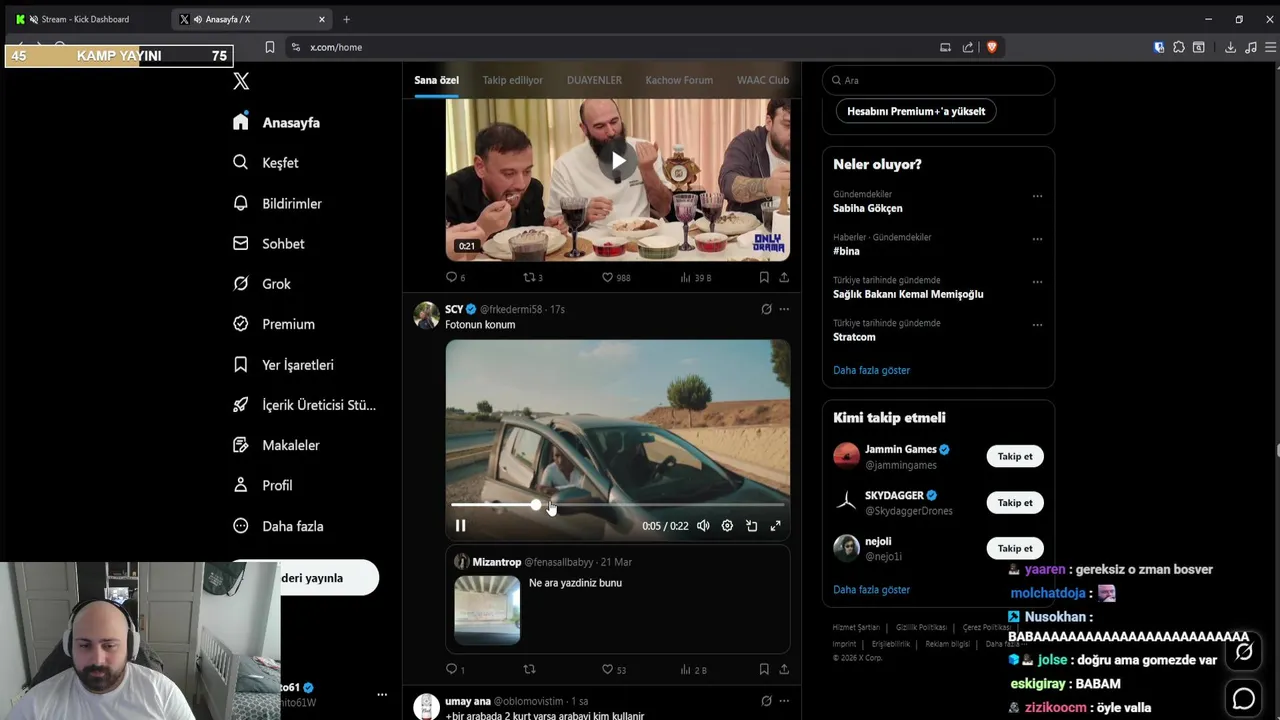The image size is (1280, 720).
Task: Switch to Stream - Kick Dashboard browser tab
Action: [85, 19]
